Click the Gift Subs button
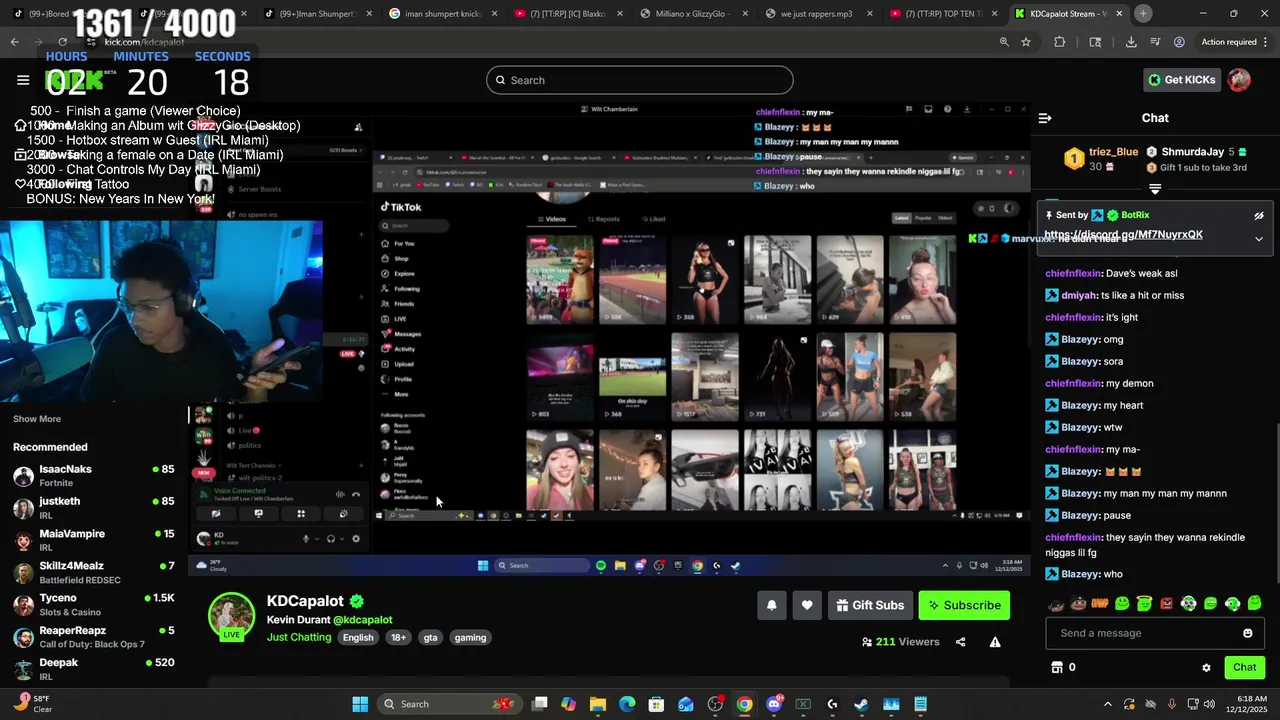This screenshot has width=1280, height=720. pyautogui.click(x=869, y=605)
